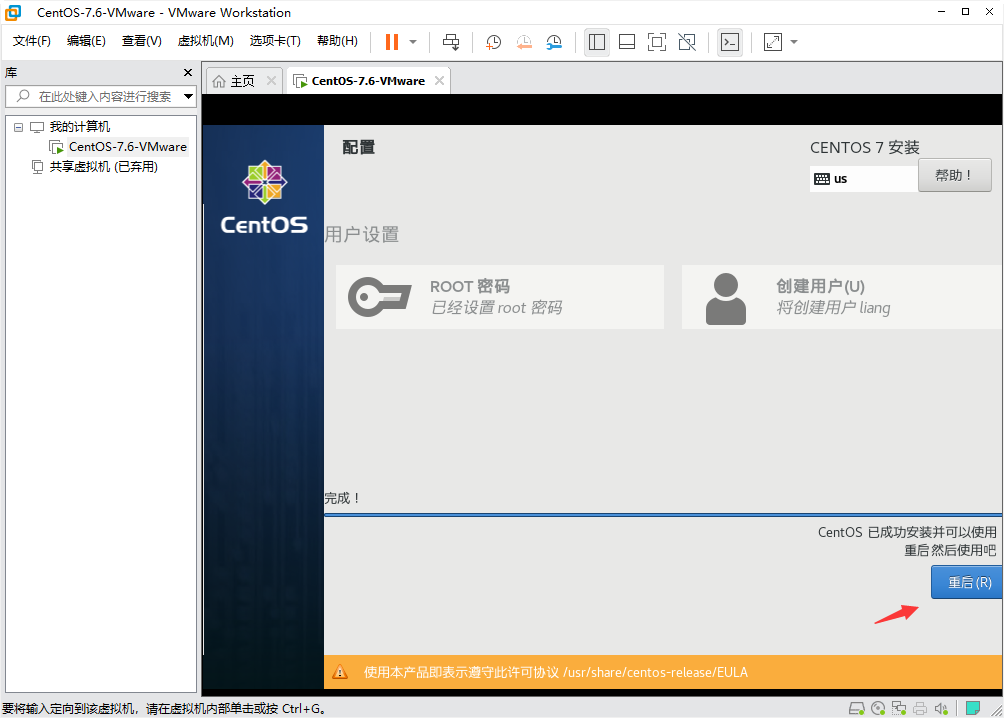Open the stretch mode dropdown arrow
Screen dimensions: 1004x718
point(794,42)
